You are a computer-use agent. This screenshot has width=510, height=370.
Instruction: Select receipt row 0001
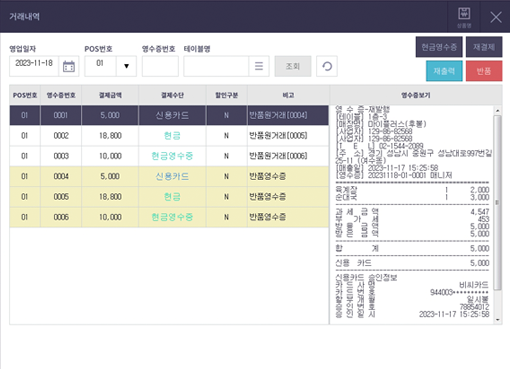coord(169,115)
